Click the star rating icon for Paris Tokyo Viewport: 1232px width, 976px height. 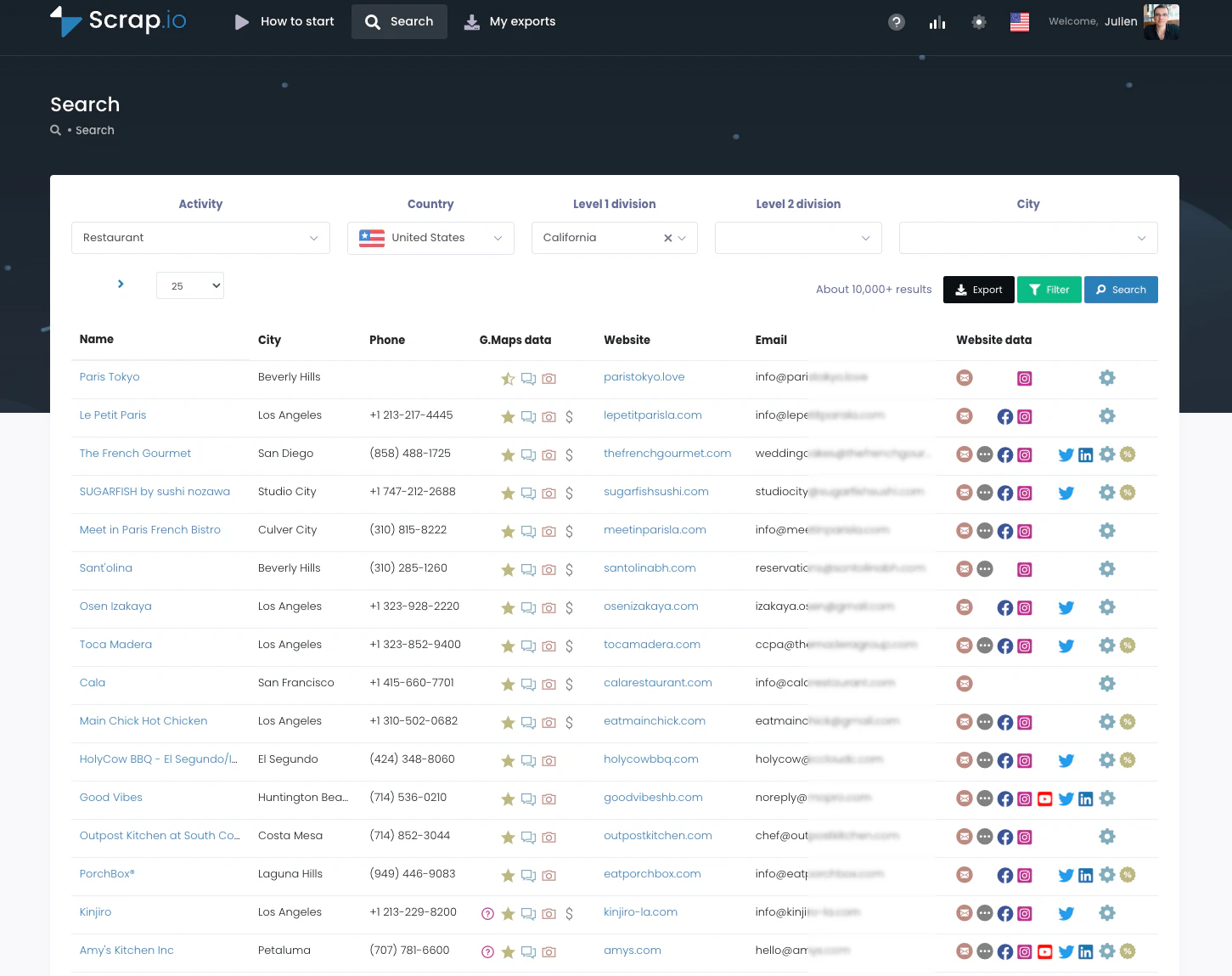pos(508,379)
